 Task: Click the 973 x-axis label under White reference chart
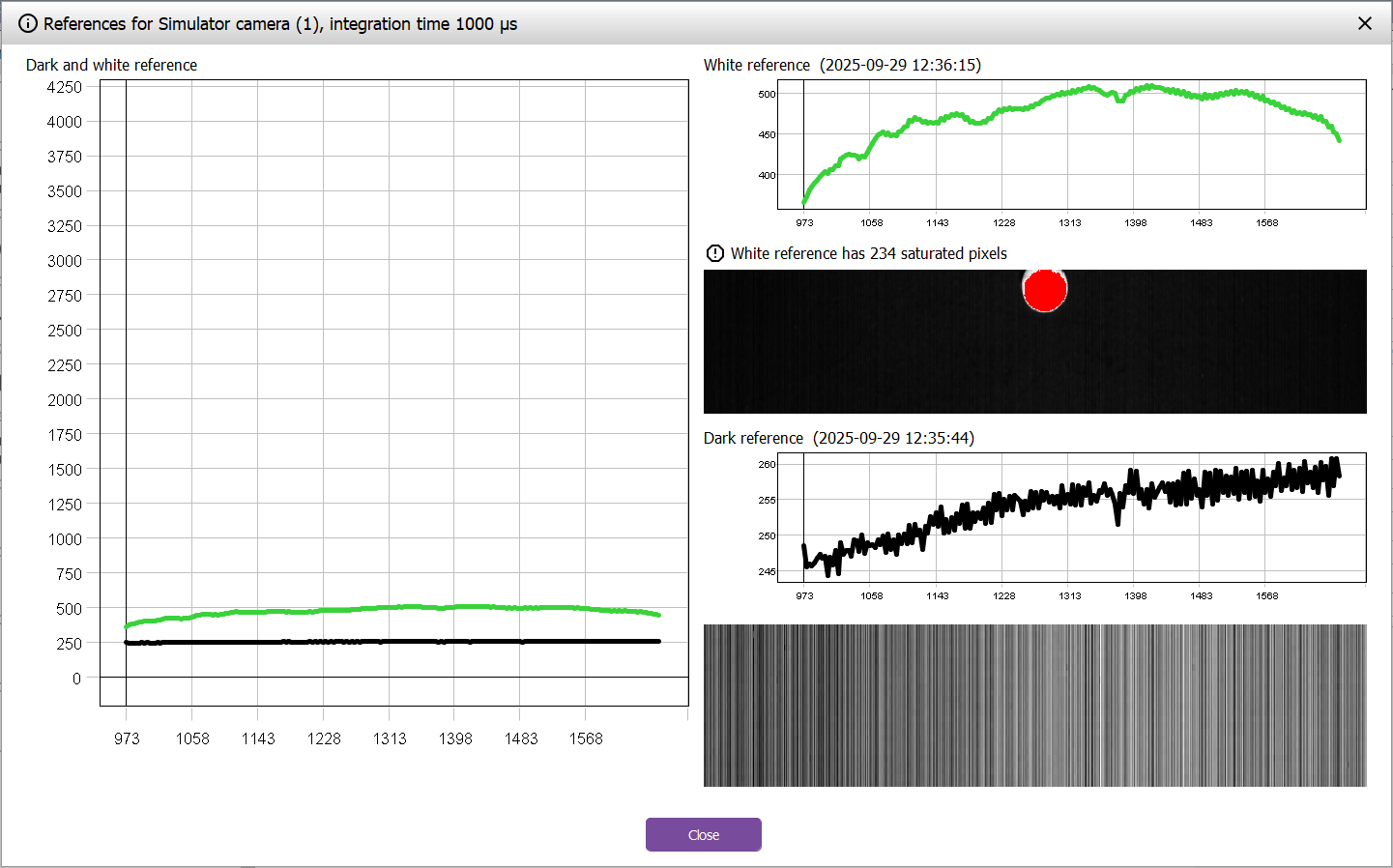click(x=804, y=222)
